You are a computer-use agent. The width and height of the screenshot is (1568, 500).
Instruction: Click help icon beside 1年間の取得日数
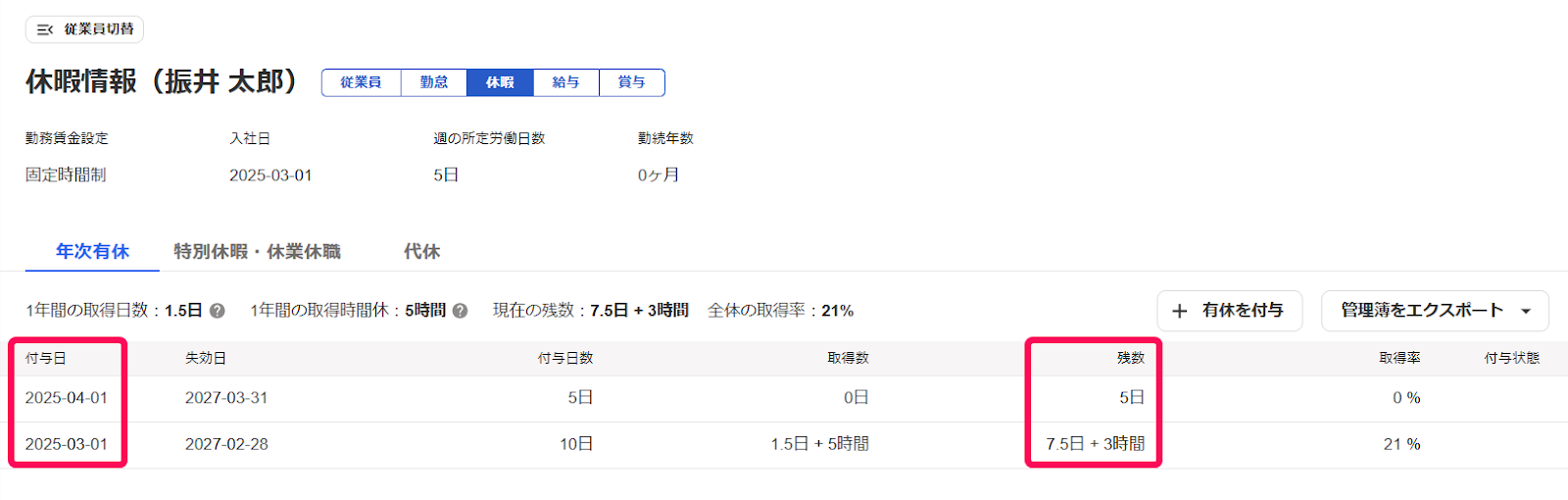[x=218, y=311]
